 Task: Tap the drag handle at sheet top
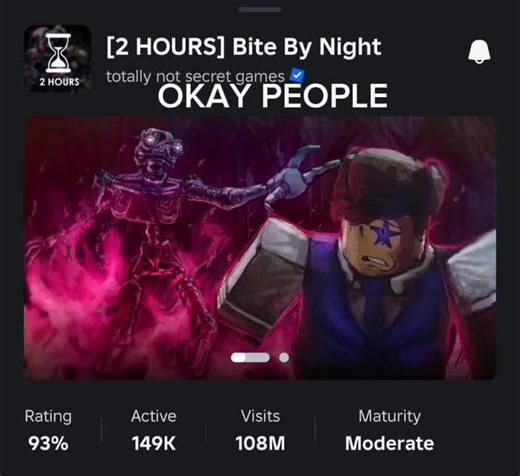click(260, 10)
